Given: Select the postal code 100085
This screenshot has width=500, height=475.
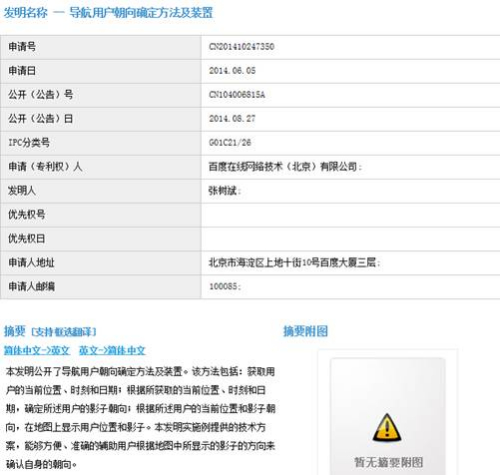Looking at the screenshot, I should (223, 286).
